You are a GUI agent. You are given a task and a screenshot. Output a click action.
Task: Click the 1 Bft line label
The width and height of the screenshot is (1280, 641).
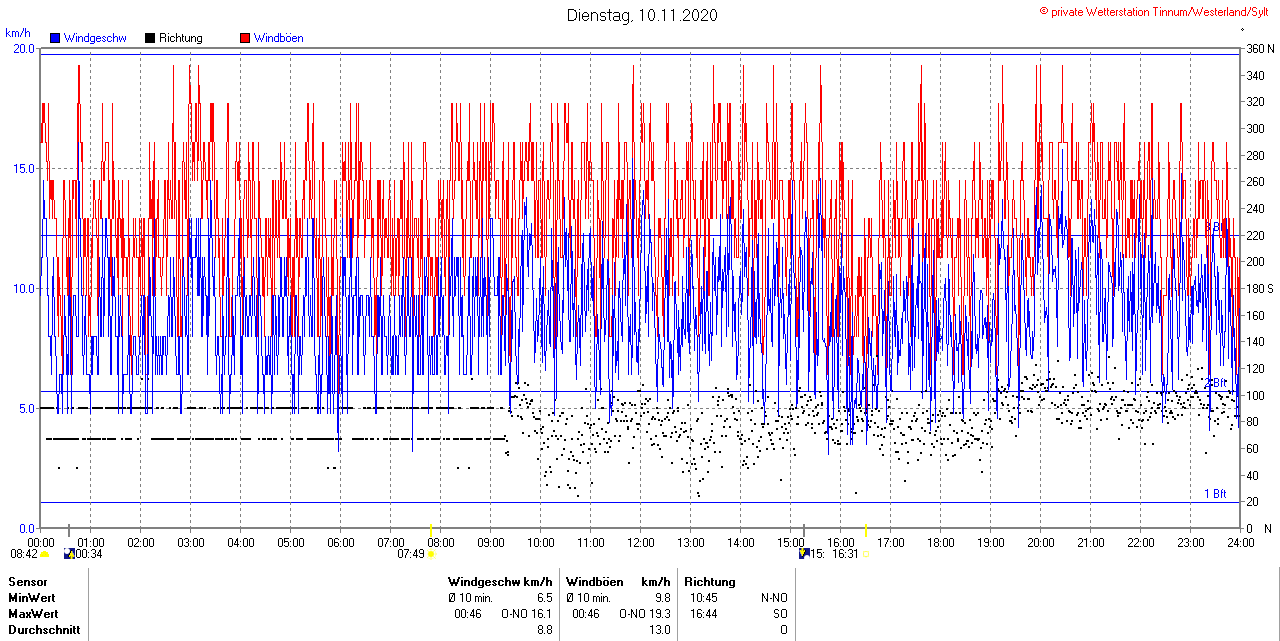(x=1215, y=494)
